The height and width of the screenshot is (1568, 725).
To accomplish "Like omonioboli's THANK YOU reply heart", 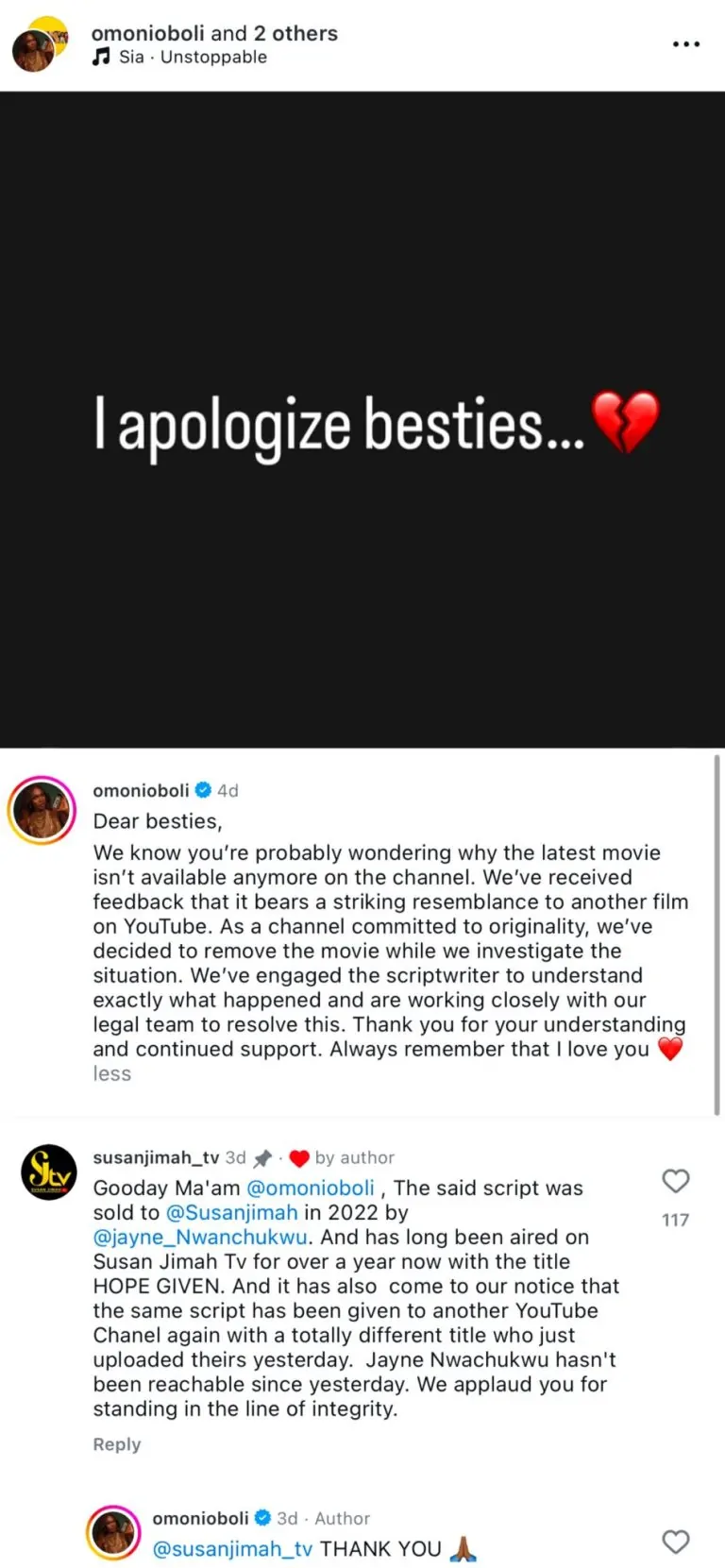I will 675,1542.
